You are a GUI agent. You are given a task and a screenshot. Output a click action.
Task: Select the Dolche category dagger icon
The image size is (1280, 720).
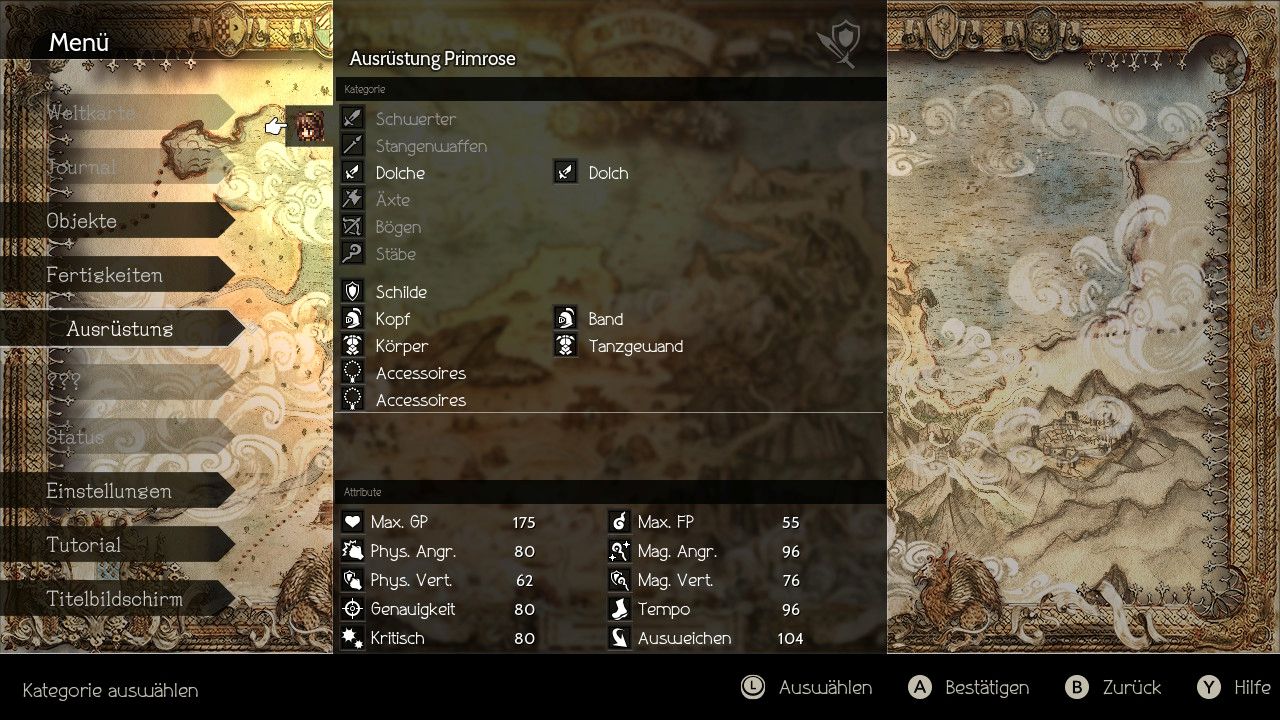click(352, 173)
